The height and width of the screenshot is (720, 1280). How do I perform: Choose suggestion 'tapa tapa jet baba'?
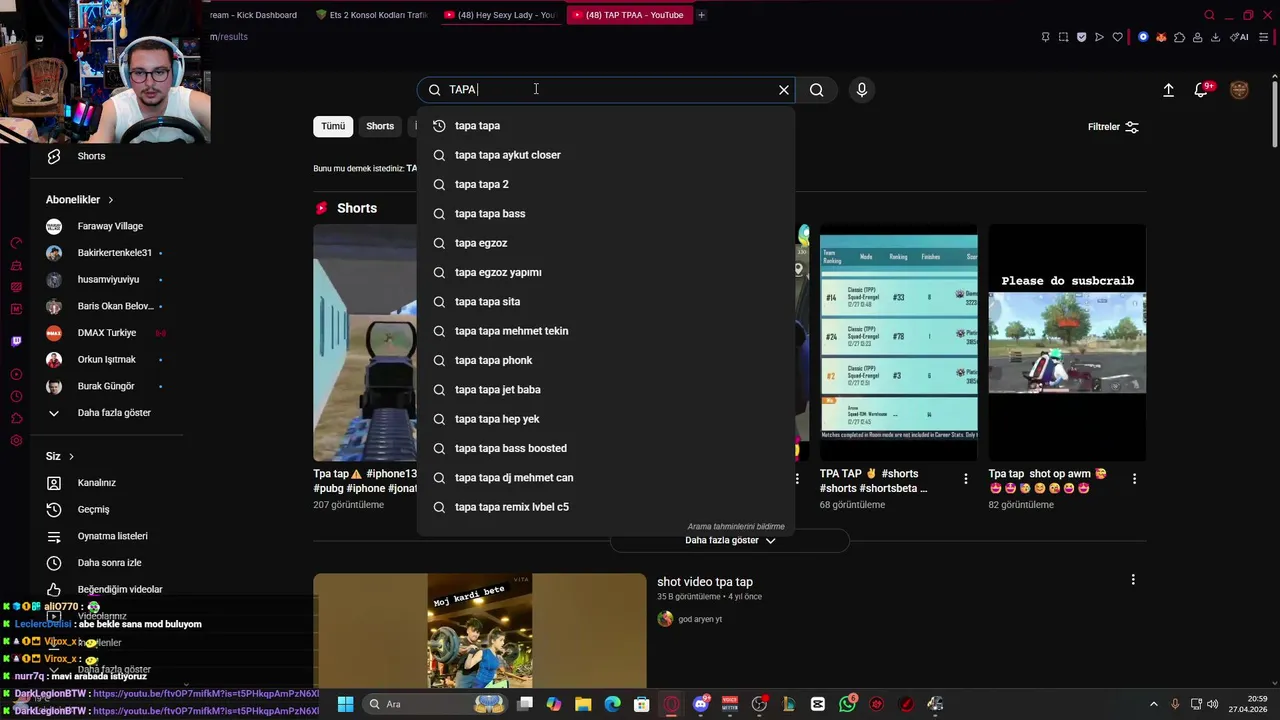[606, 390]
